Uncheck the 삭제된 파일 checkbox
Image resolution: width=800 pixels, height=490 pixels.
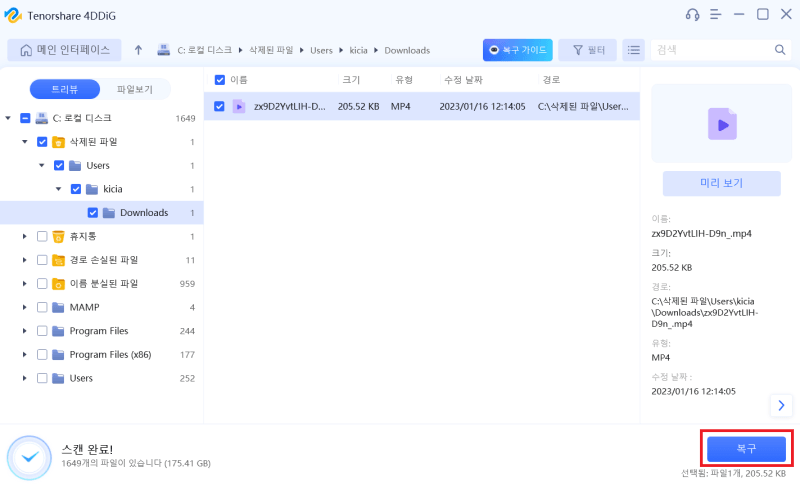(42, 141)
